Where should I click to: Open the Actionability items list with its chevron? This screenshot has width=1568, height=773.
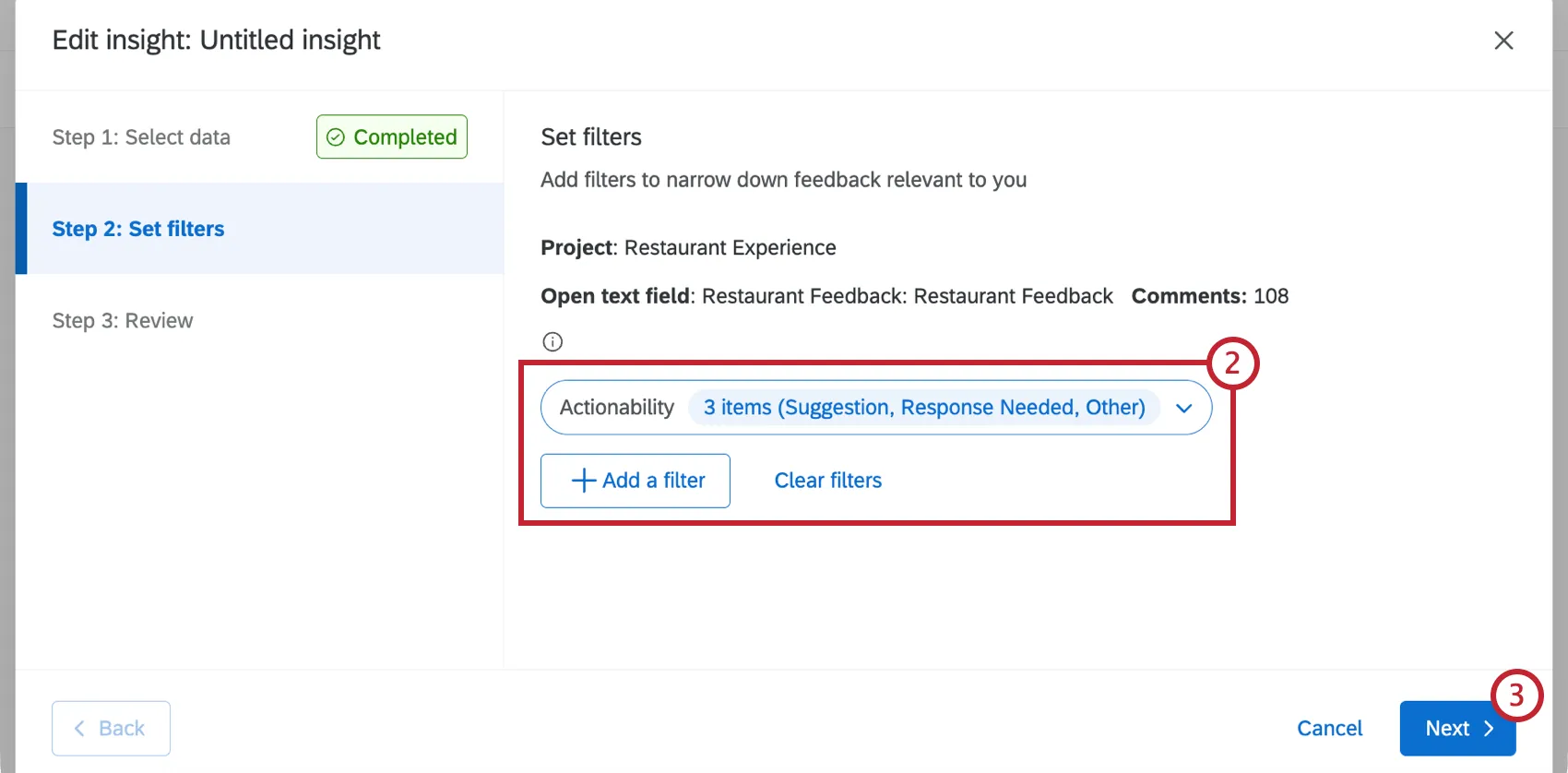(1184, 408)
